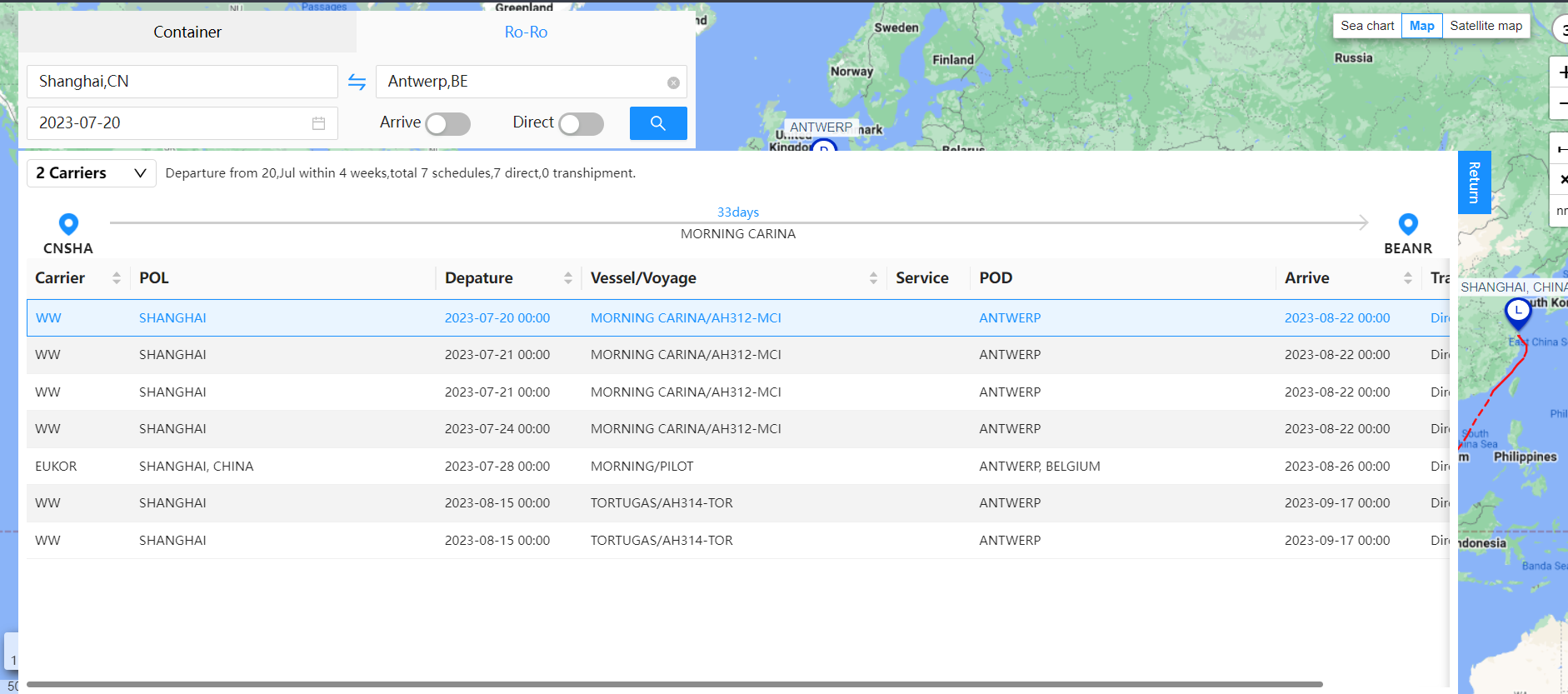Click 2023-07-24 00:00 departure cell
Image resolution: width=1568 pixels, height=694 pixels.
coord(497,429)
